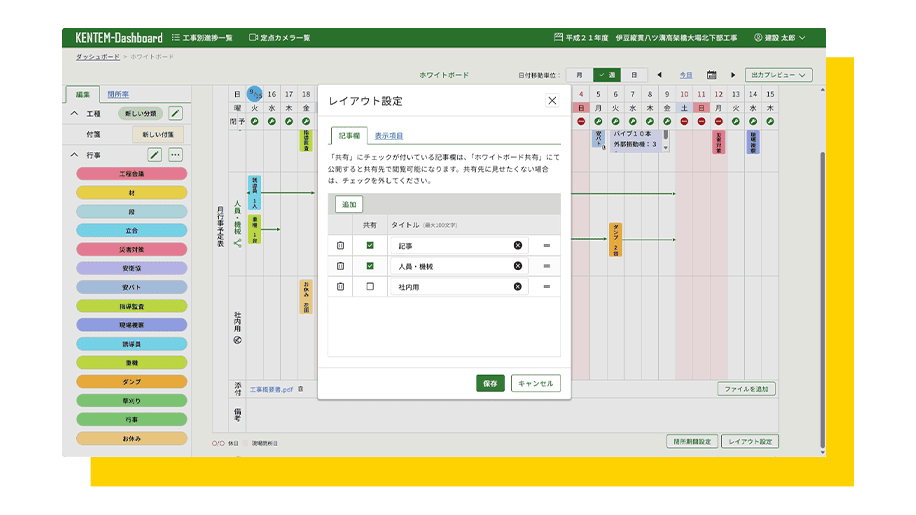916x515 pixels.
Task: Select the 週 date movement unit
Action: pyautogui.click(x=607, y=75)
